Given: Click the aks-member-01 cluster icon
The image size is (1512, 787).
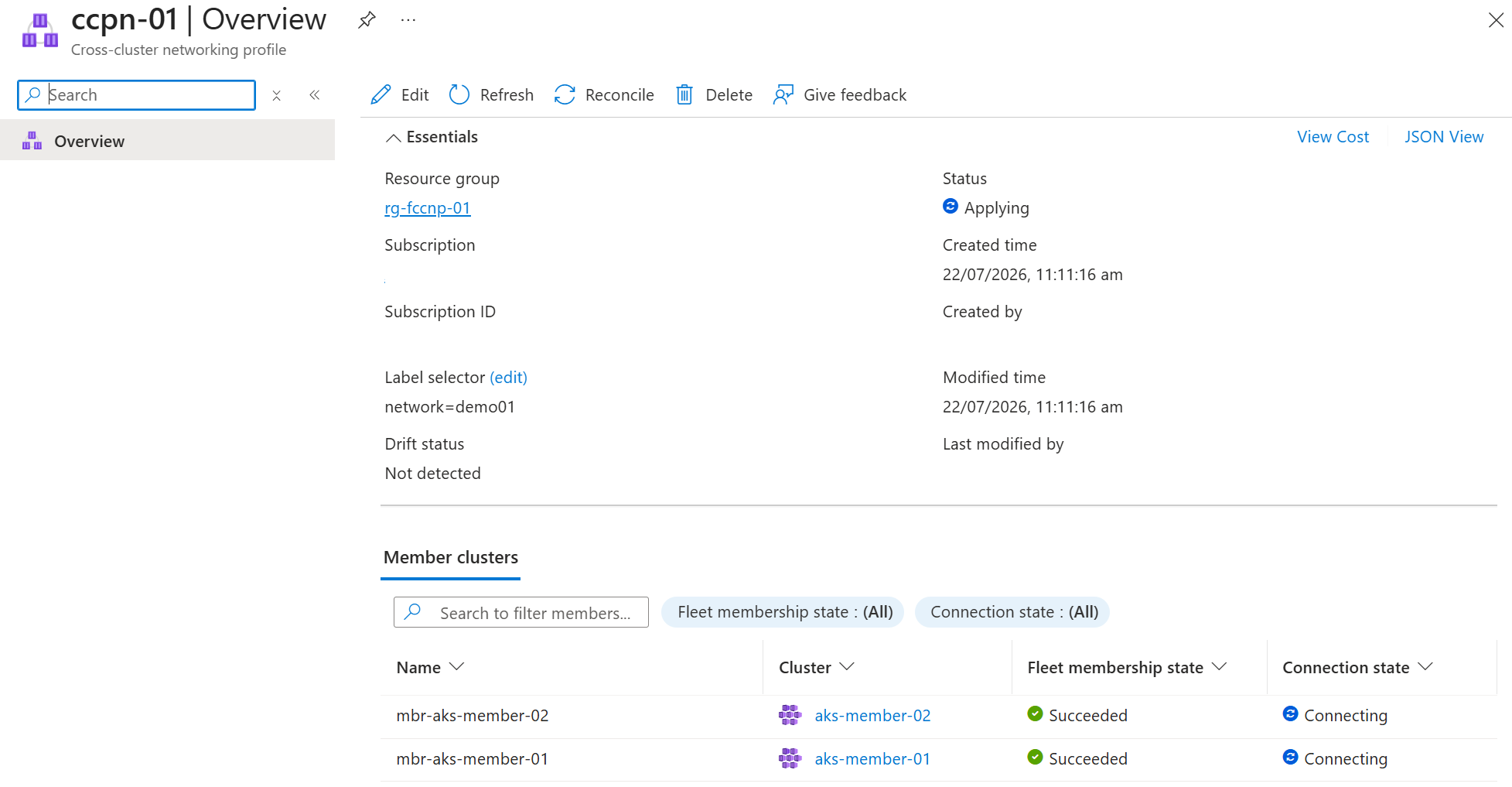Looking at the screenshot, I should coord(790,758).
